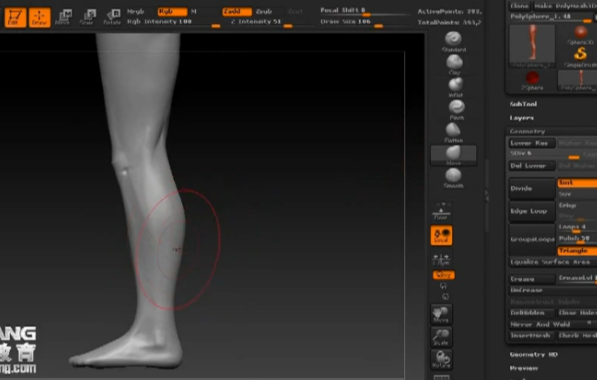
Task: Enable Mrgb paint mode
Action: pyautogui.click(x=136, y=11)
